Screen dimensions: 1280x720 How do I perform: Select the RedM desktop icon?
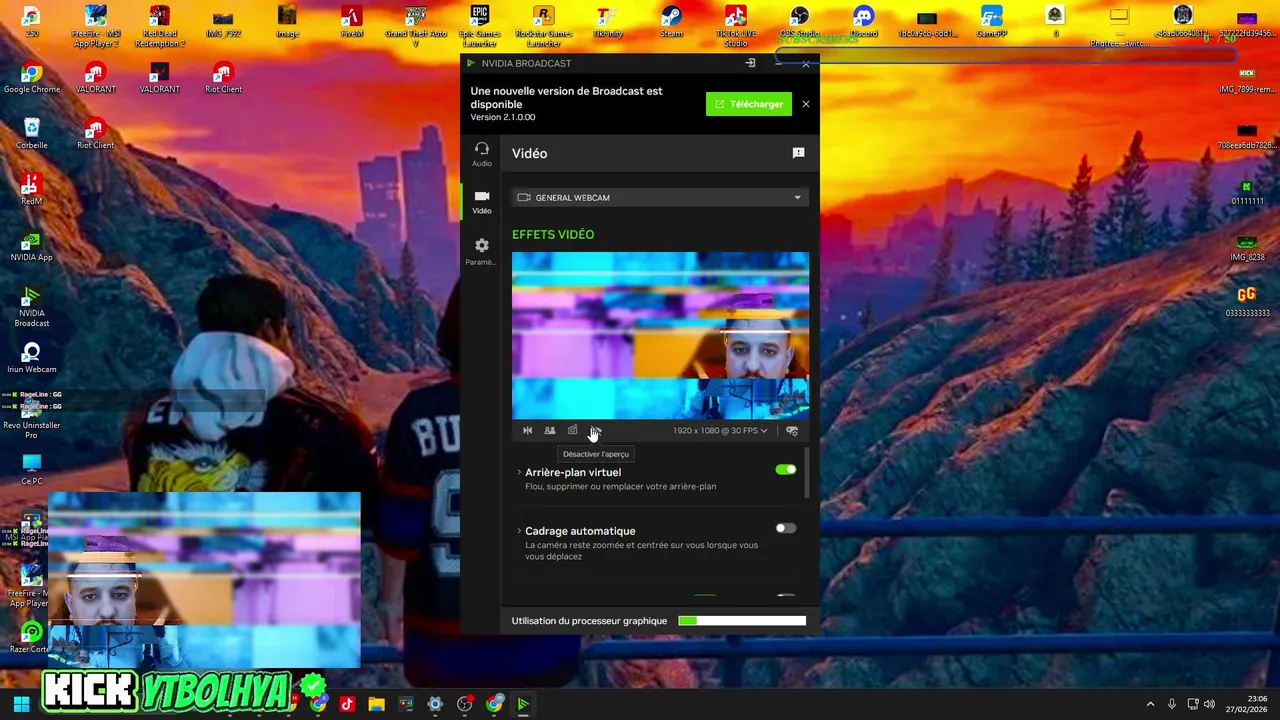click(x=32, y=190)
